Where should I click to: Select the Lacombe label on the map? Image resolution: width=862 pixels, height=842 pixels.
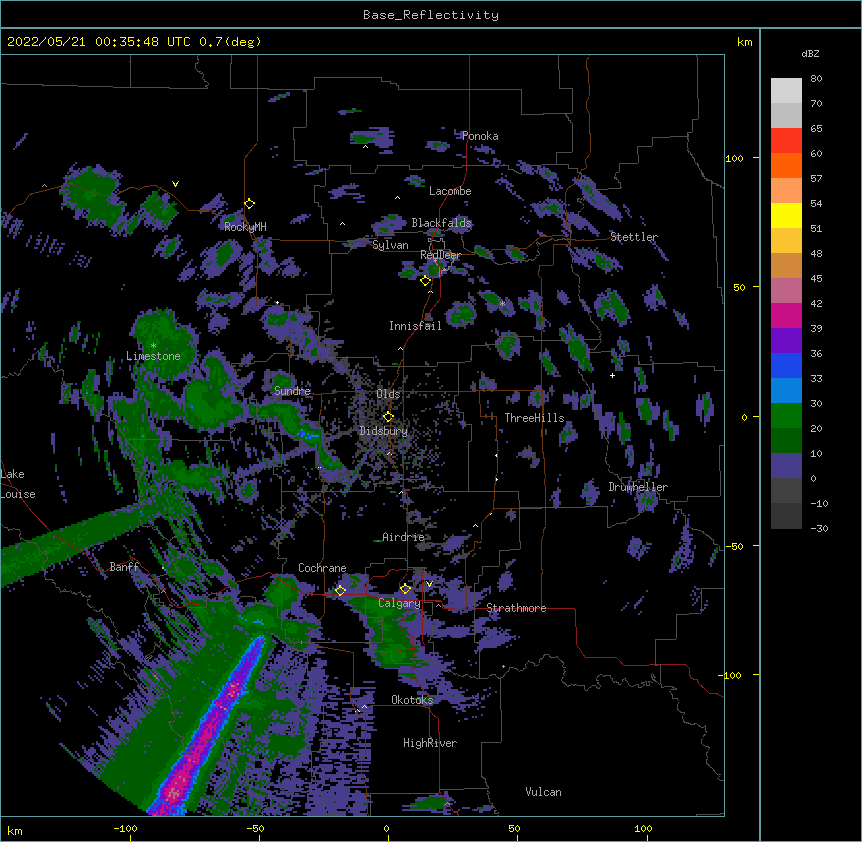pyautogui.click(x=450, y=191)
